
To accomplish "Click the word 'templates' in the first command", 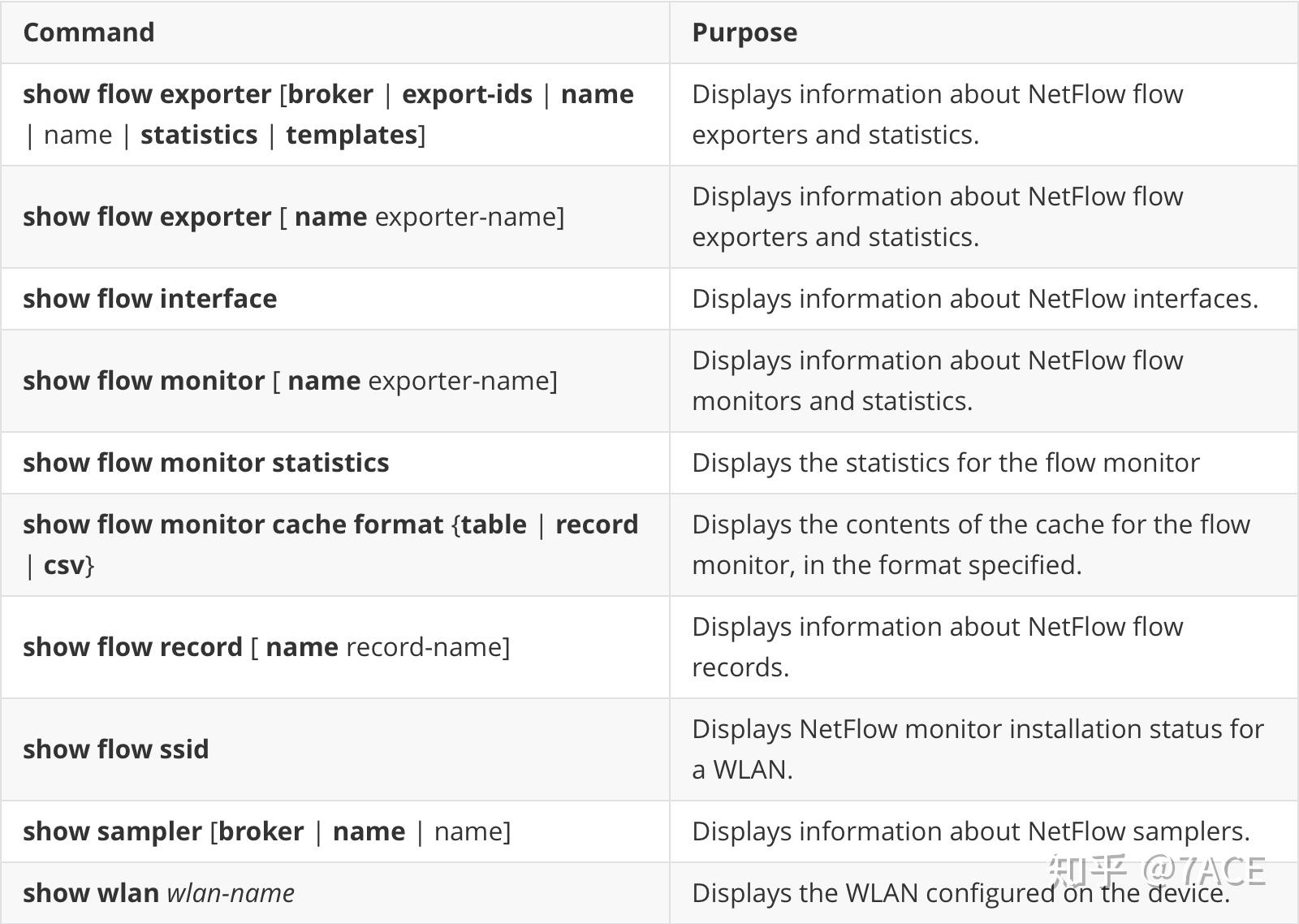I will 352,135.
